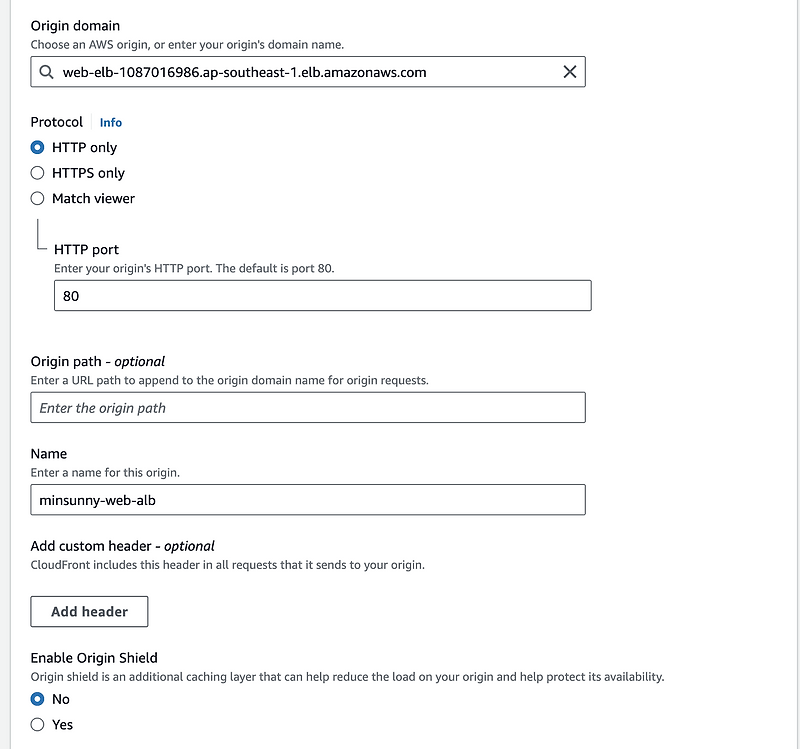Select No to keep Origin Shield disabled
The width and height of the screenshot is (800, 749).
pos(37,699)
